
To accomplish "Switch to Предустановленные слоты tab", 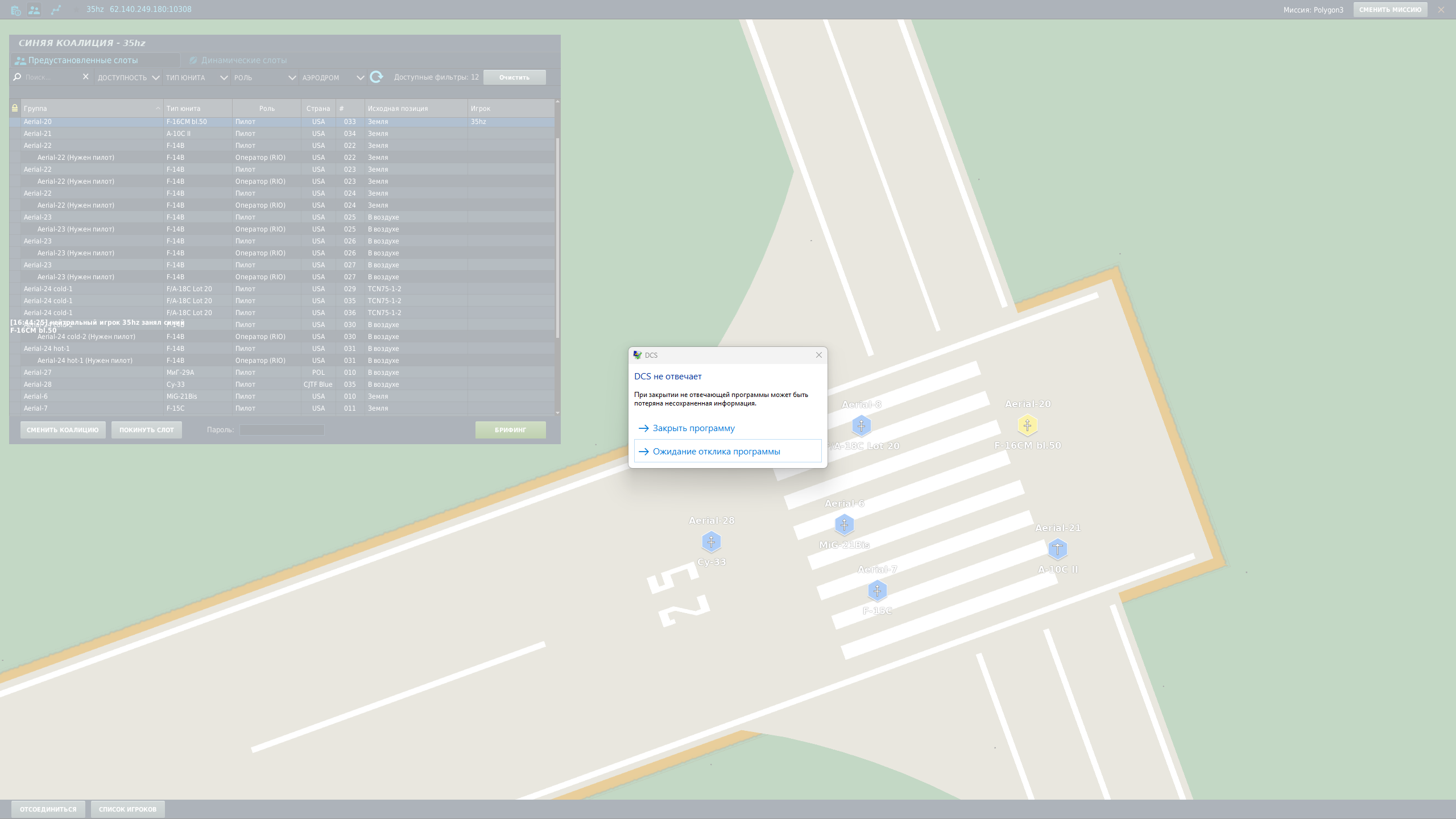I will point(95,60).
